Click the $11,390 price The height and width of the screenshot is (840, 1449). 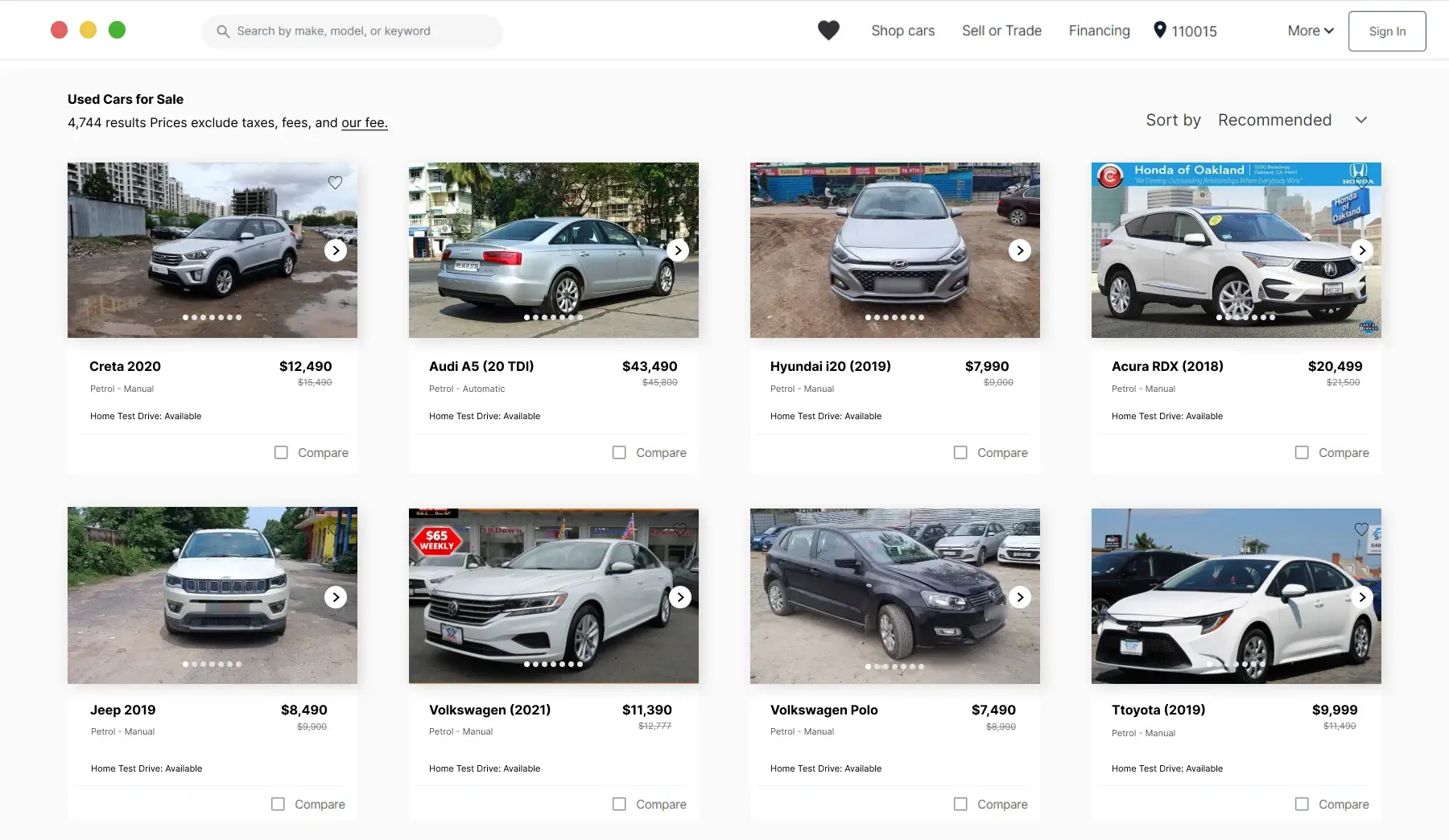pyautogui.click(x=647, y=710)
